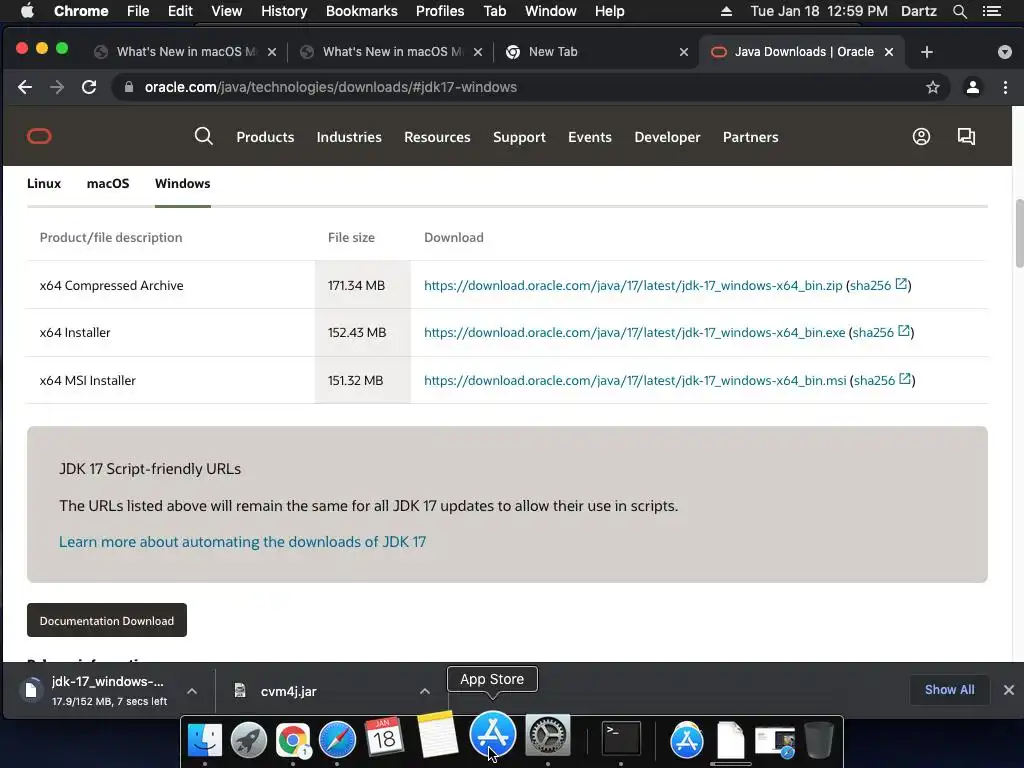The height and width of the screenshot is (768, 1024).
Task: View site lock security info
Action: point(129,87)
